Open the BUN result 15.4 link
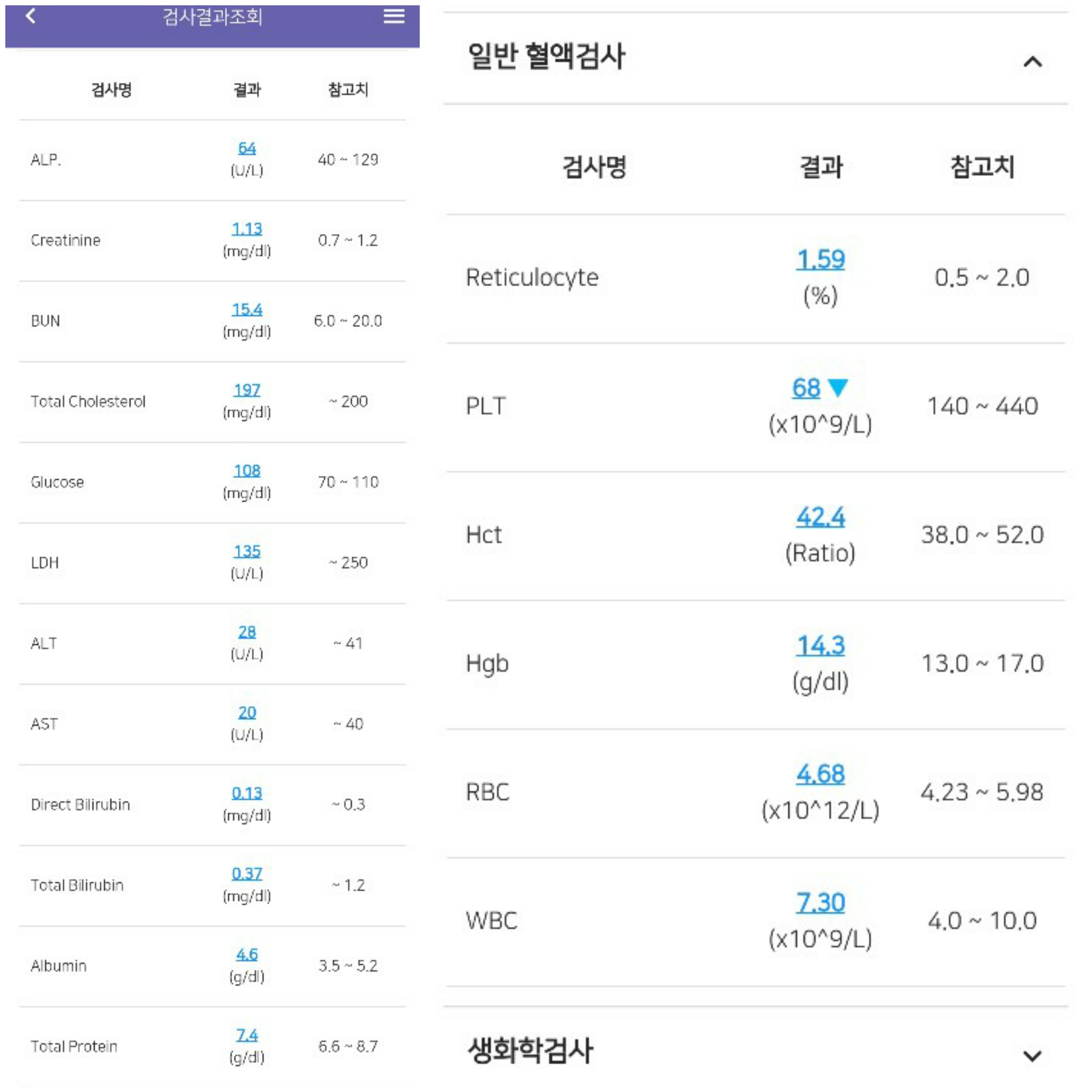 point(247,310)
